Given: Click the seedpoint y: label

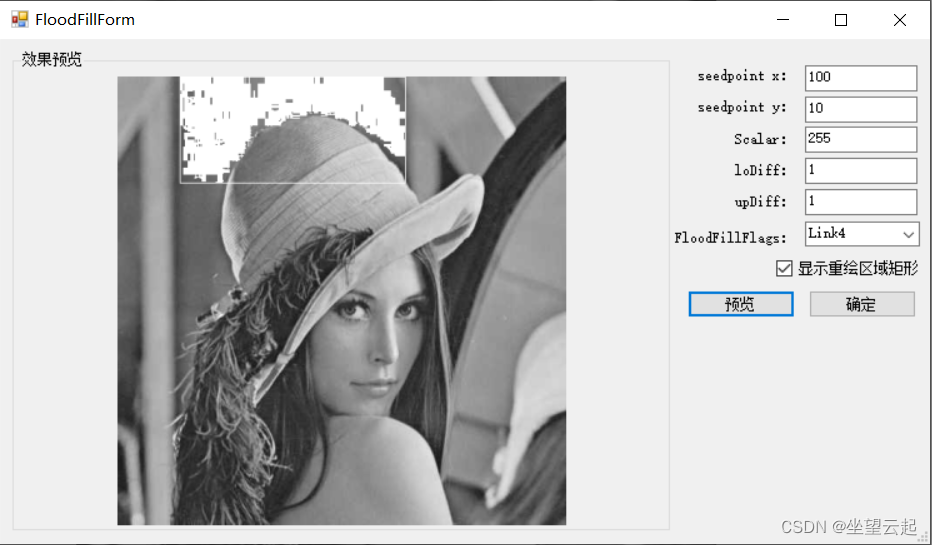Looking at the screenshot, I should click(742, 108).
